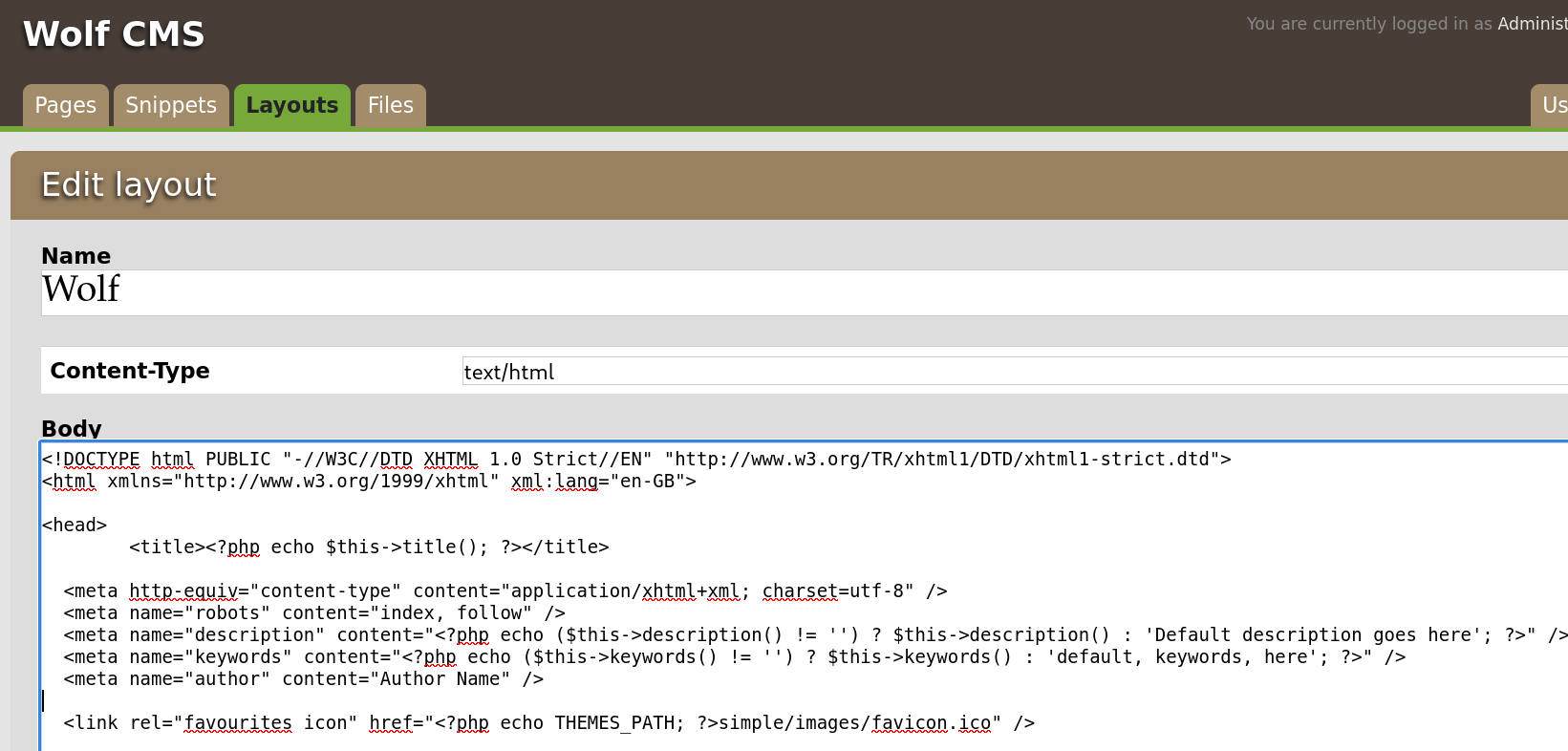Click the meta robots line in Body
The image size is (1568, 751).
(x=314, y=613)
